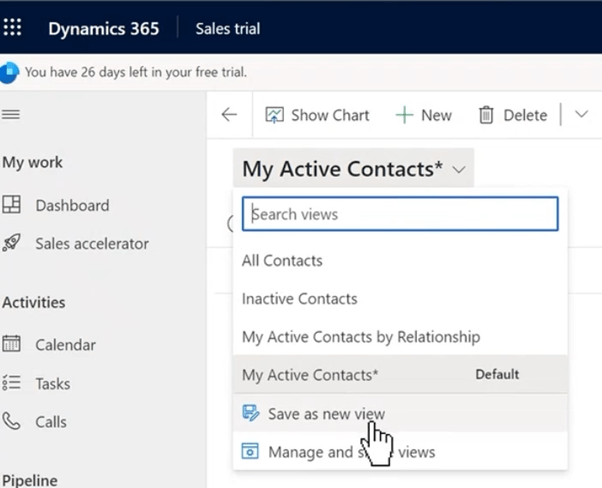Click the Delete command label
Viewport: 602px width, 488px height.
[x=525, y=115]
